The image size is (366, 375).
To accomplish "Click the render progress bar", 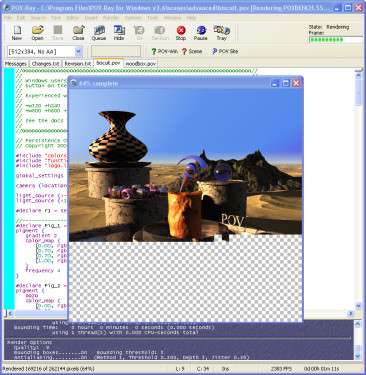I will [x=336, y=40].
